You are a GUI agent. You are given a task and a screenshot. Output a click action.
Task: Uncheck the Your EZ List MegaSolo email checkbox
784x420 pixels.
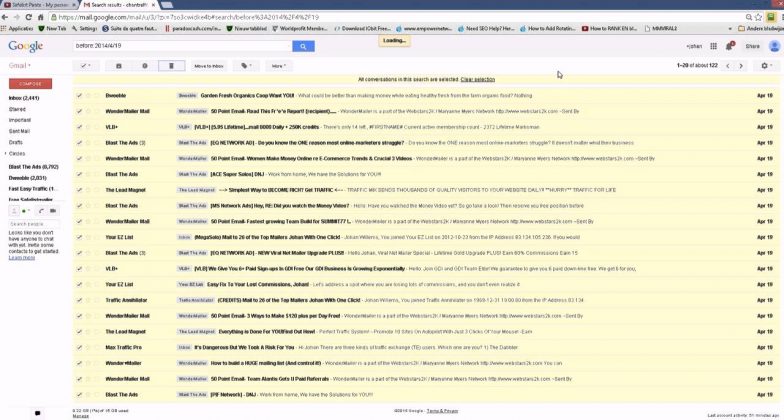[x=79, y=237]
